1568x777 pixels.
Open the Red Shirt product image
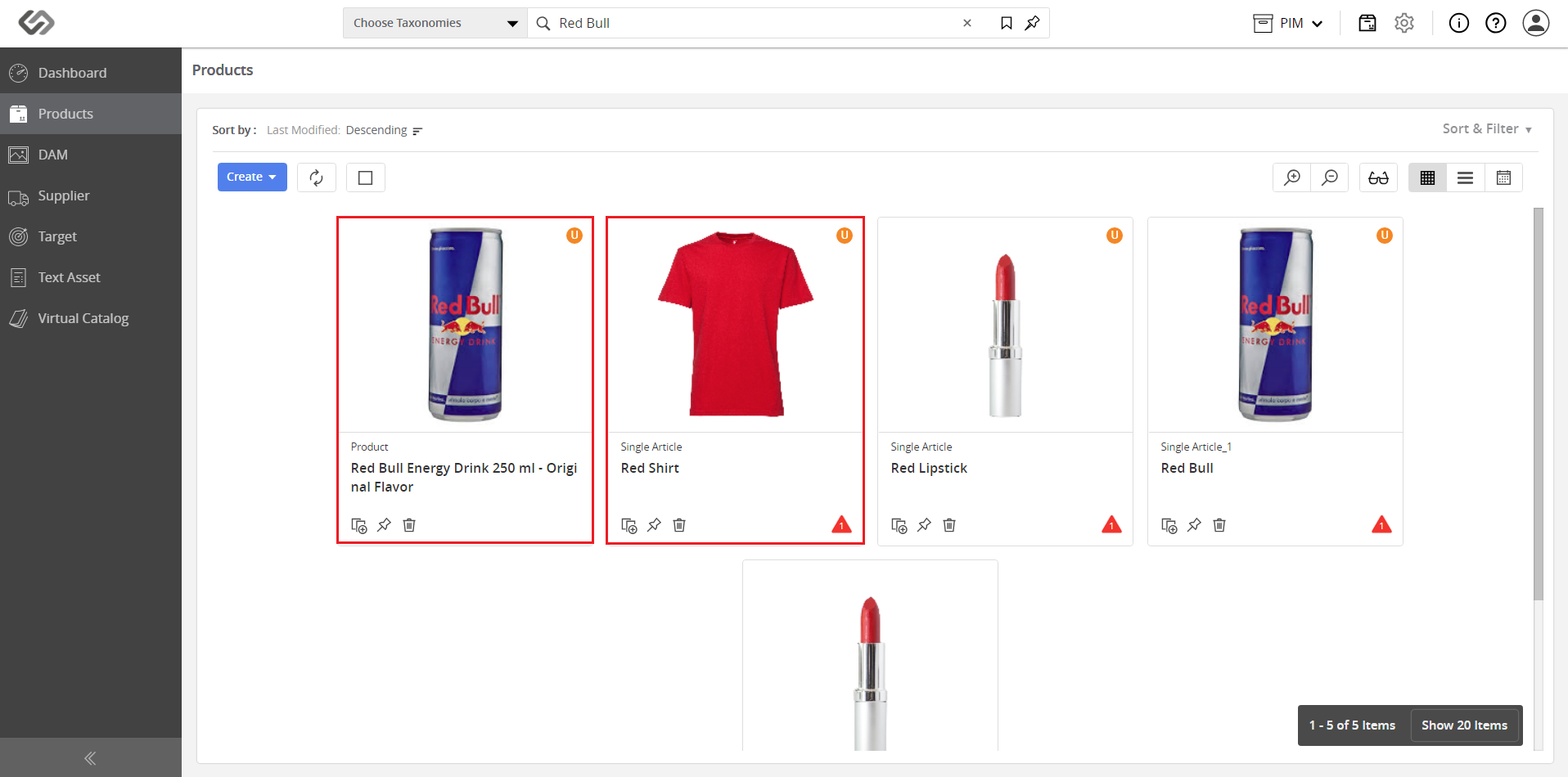[736, 325]
